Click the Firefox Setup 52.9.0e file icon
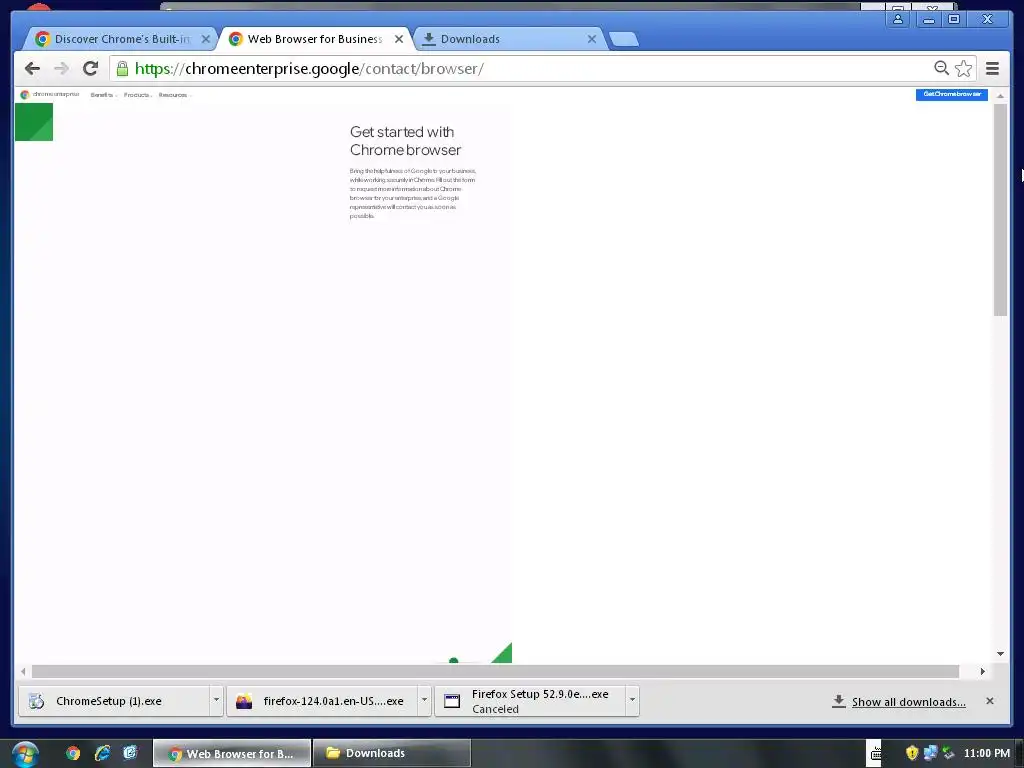 (452, 701)
